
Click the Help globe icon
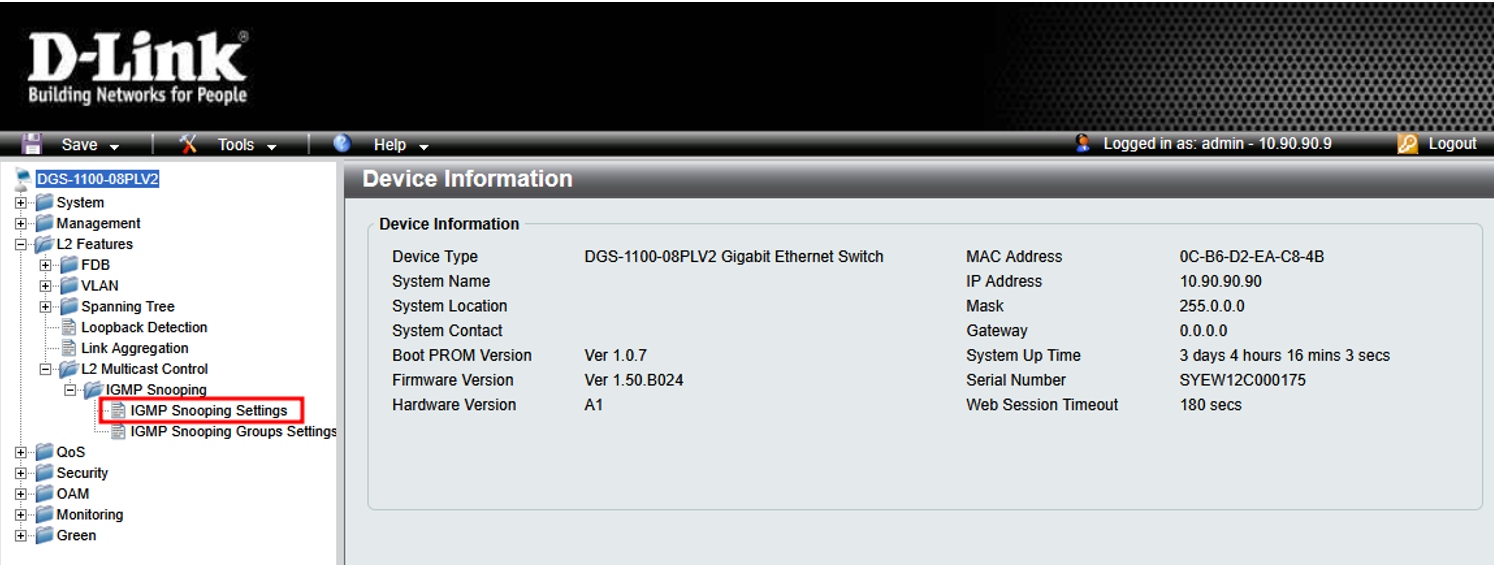pyautogui.click(x=342, y=144)
